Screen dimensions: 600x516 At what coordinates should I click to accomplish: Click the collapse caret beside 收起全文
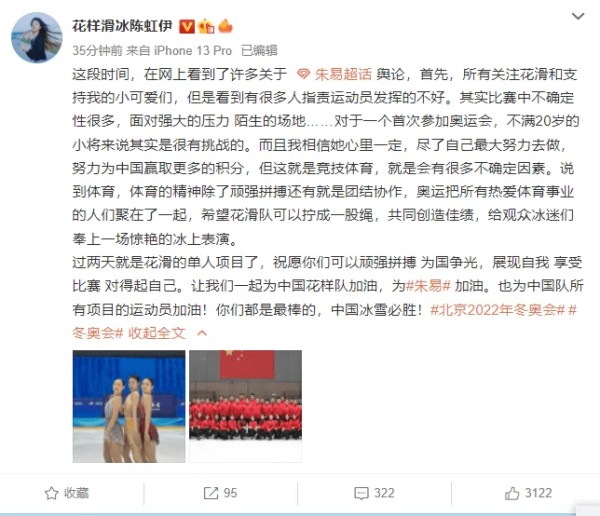click(202, 333)
